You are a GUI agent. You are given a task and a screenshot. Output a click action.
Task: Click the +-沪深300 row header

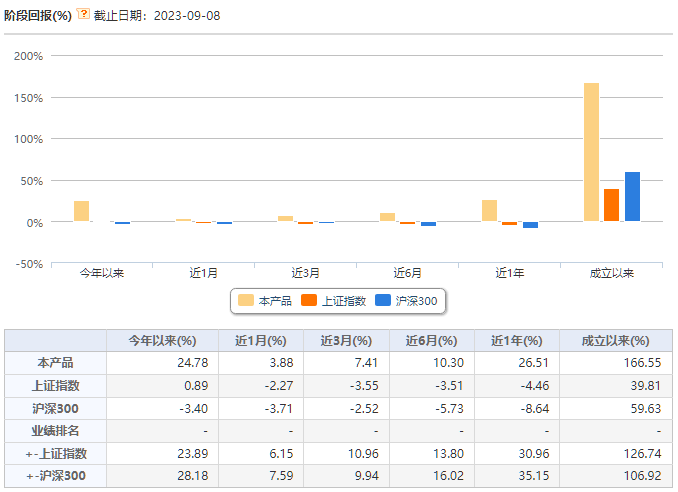click(x=55, y=476)
